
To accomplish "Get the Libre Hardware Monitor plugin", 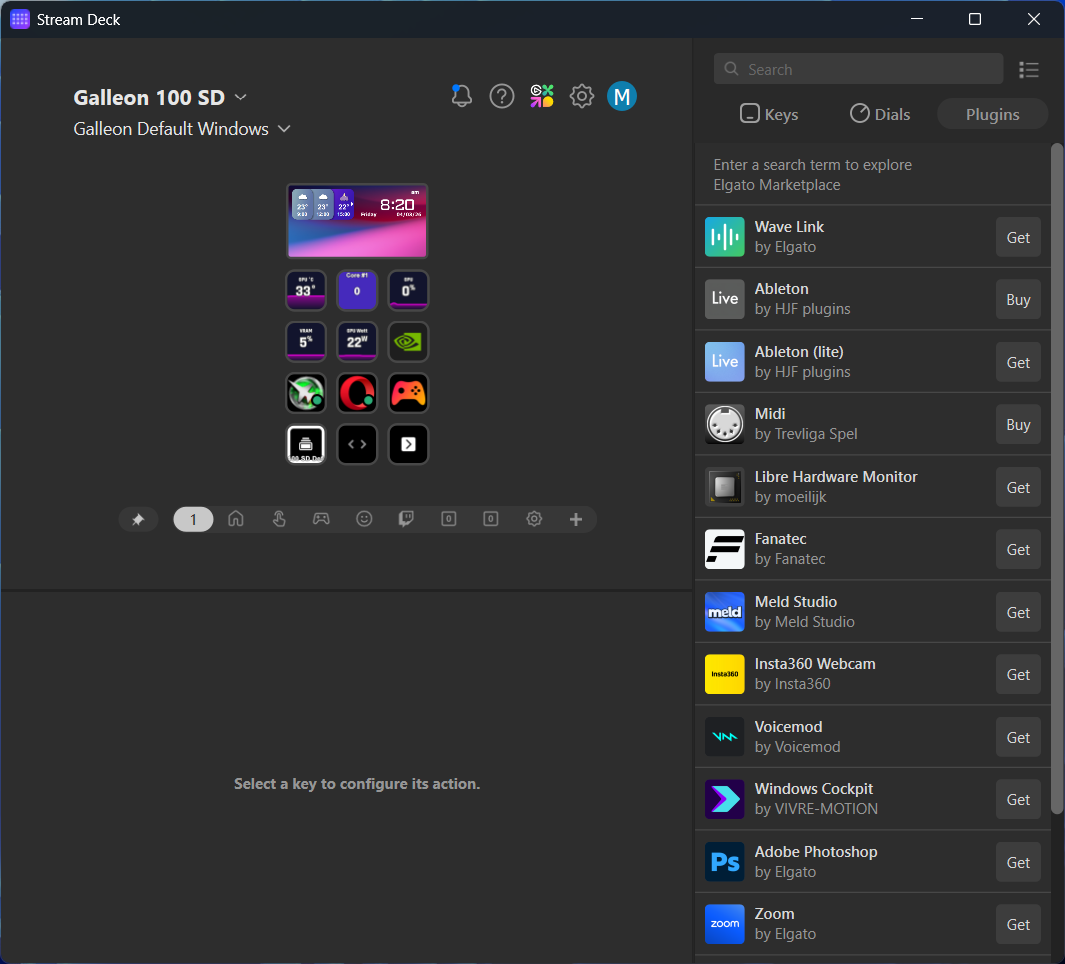I will click(1017, 486).
